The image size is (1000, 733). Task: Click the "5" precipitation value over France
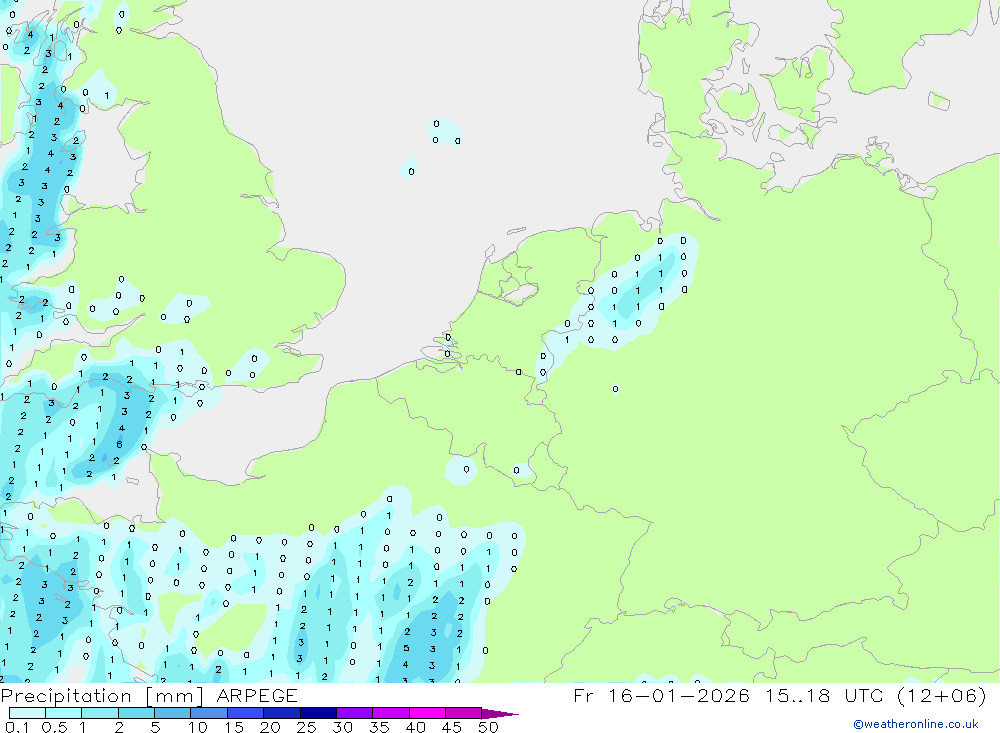(x=406, y=648)
